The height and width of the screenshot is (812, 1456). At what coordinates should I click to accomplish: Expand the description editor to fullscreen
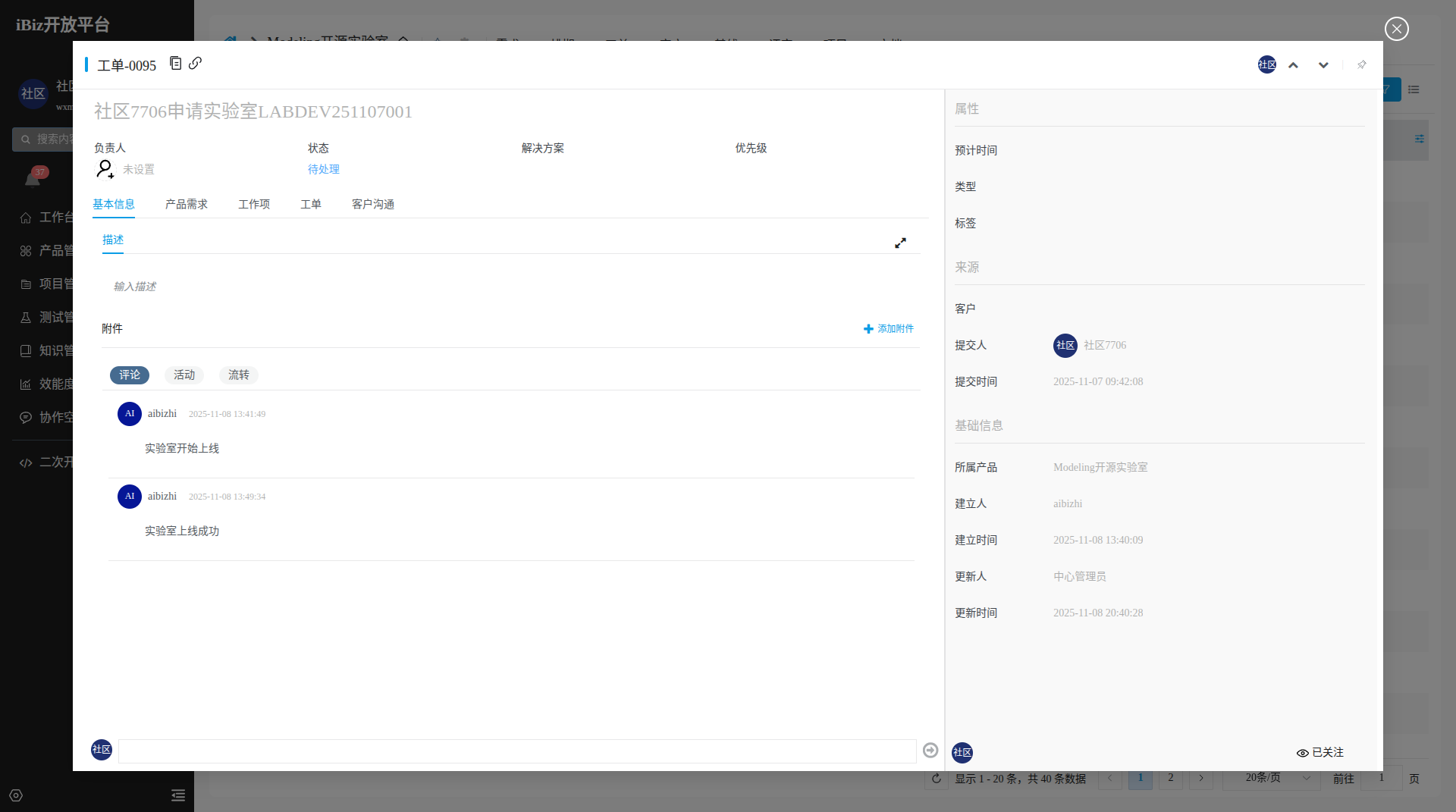(x=900, y=243)
